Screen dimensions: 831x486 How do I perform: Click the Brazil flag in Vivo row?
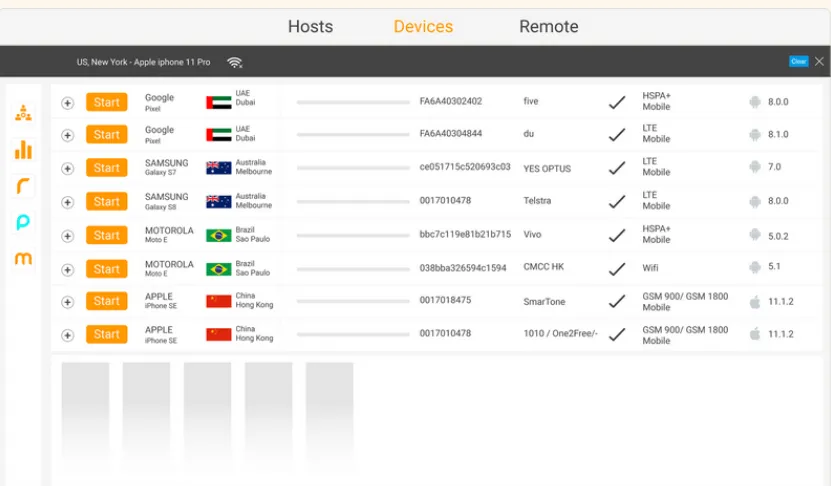[x=218, y=235]
